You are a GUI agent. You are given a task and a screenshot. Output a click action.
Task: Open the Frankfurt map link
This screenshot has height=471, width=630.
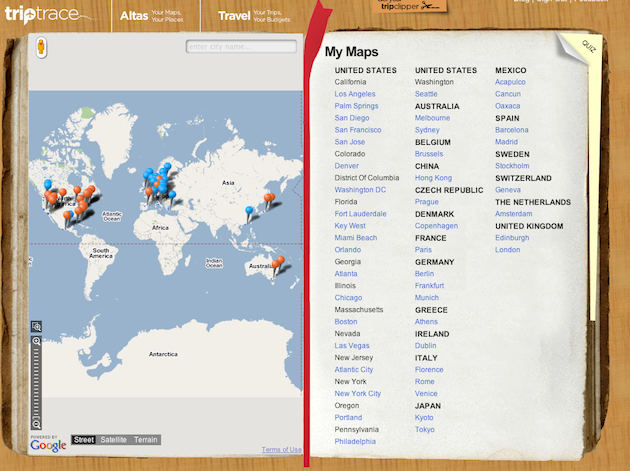[x=429, y=286]
